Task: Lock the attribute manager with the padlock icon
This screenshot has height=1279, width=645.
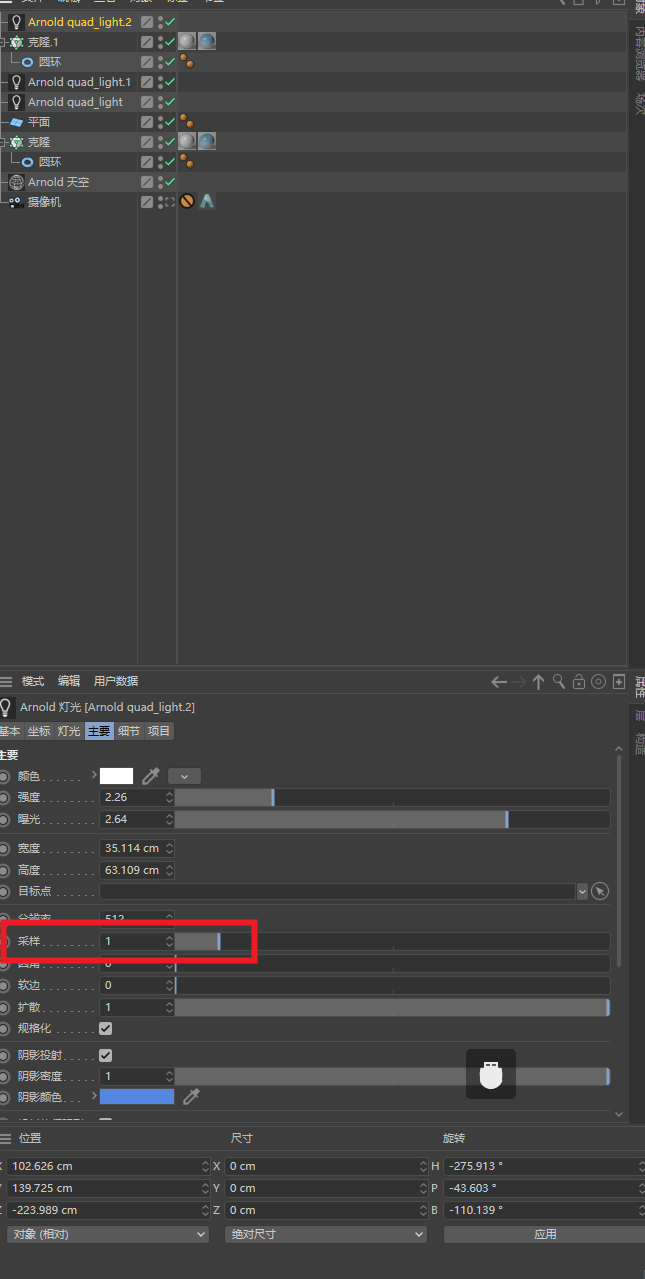Action: (579, 682)
